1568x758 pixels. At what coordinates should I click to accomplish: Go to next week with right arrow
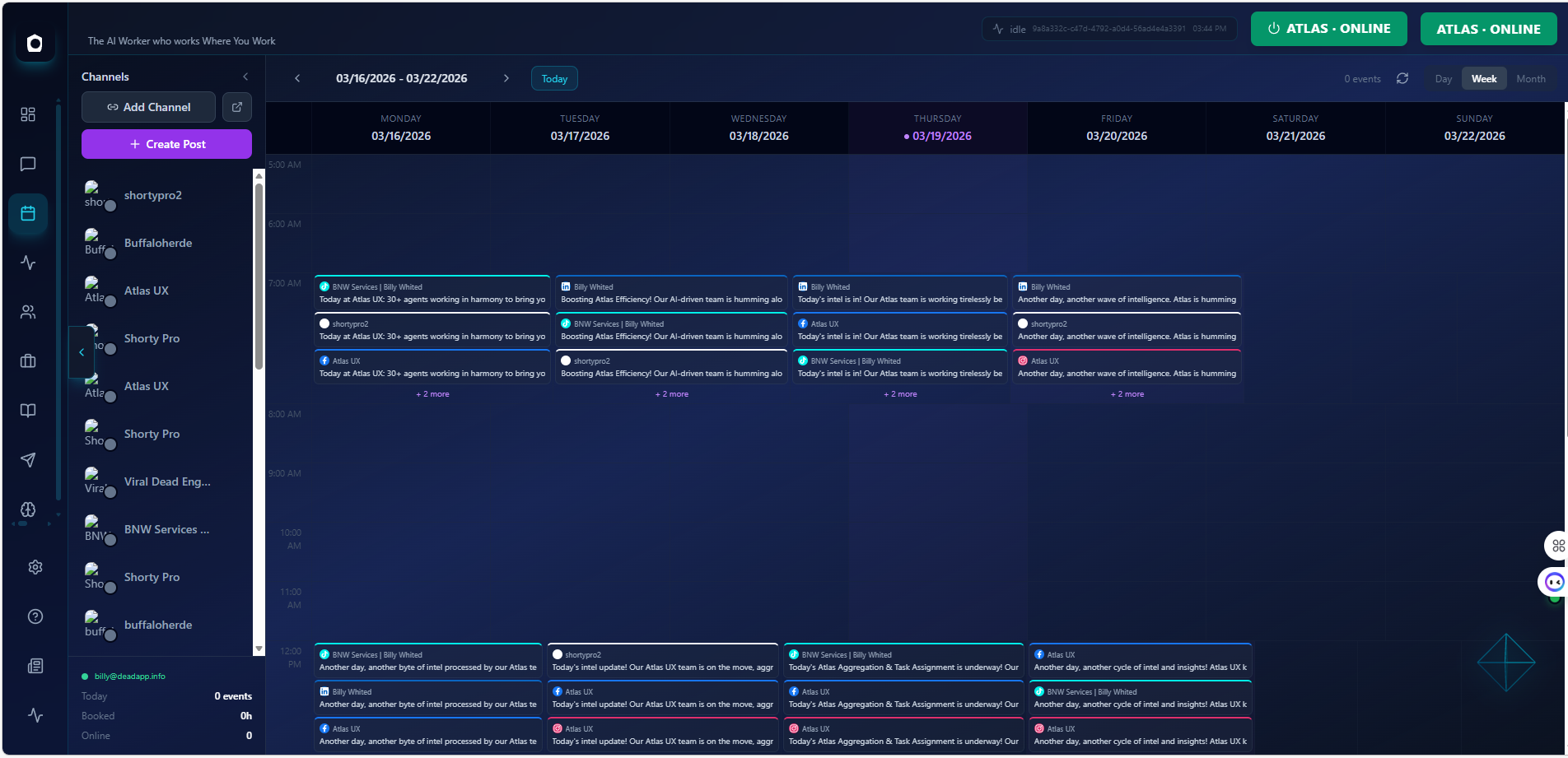point(506,78)
